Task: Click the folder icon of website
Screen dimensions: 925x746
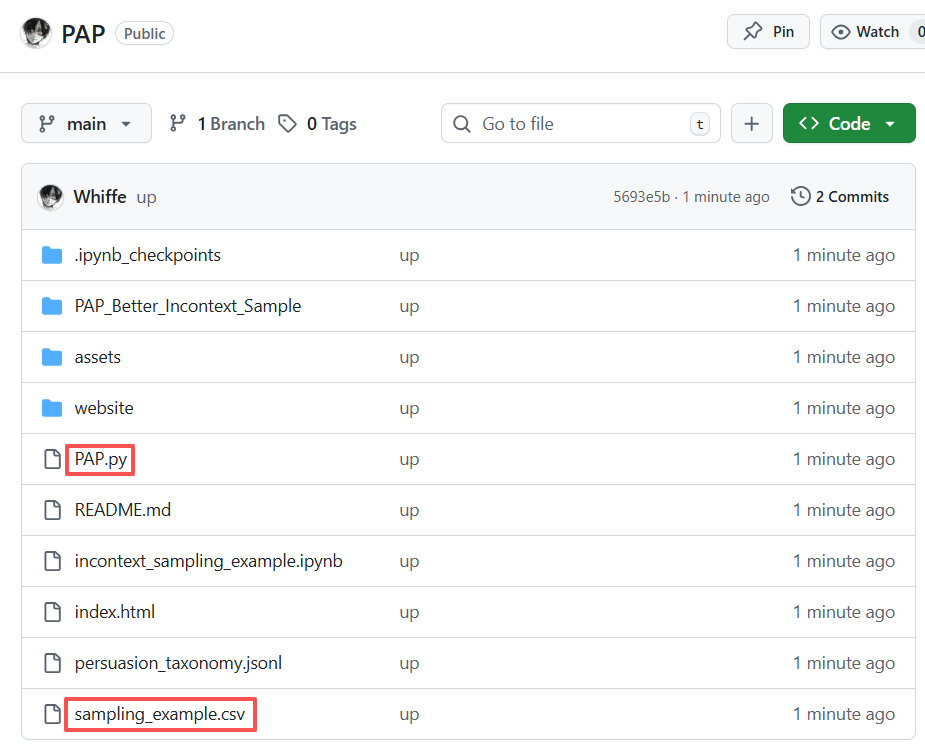Action: (52, 408)
